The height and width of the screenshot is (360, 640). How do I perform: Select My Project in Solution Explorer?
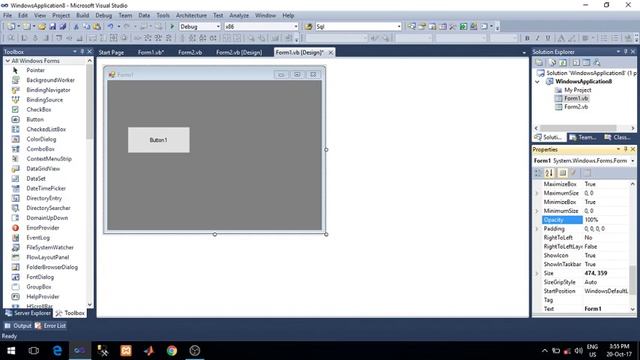(578, 90)
